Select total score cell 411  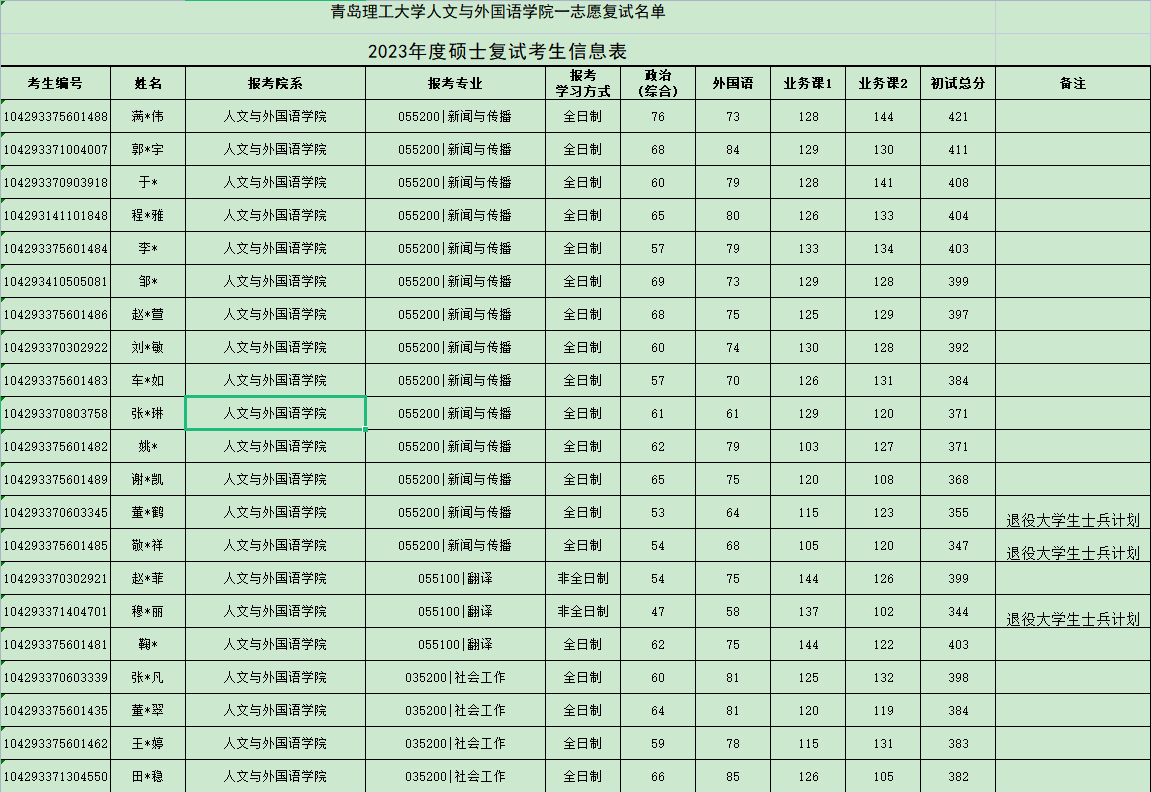(x=958, y=149)
